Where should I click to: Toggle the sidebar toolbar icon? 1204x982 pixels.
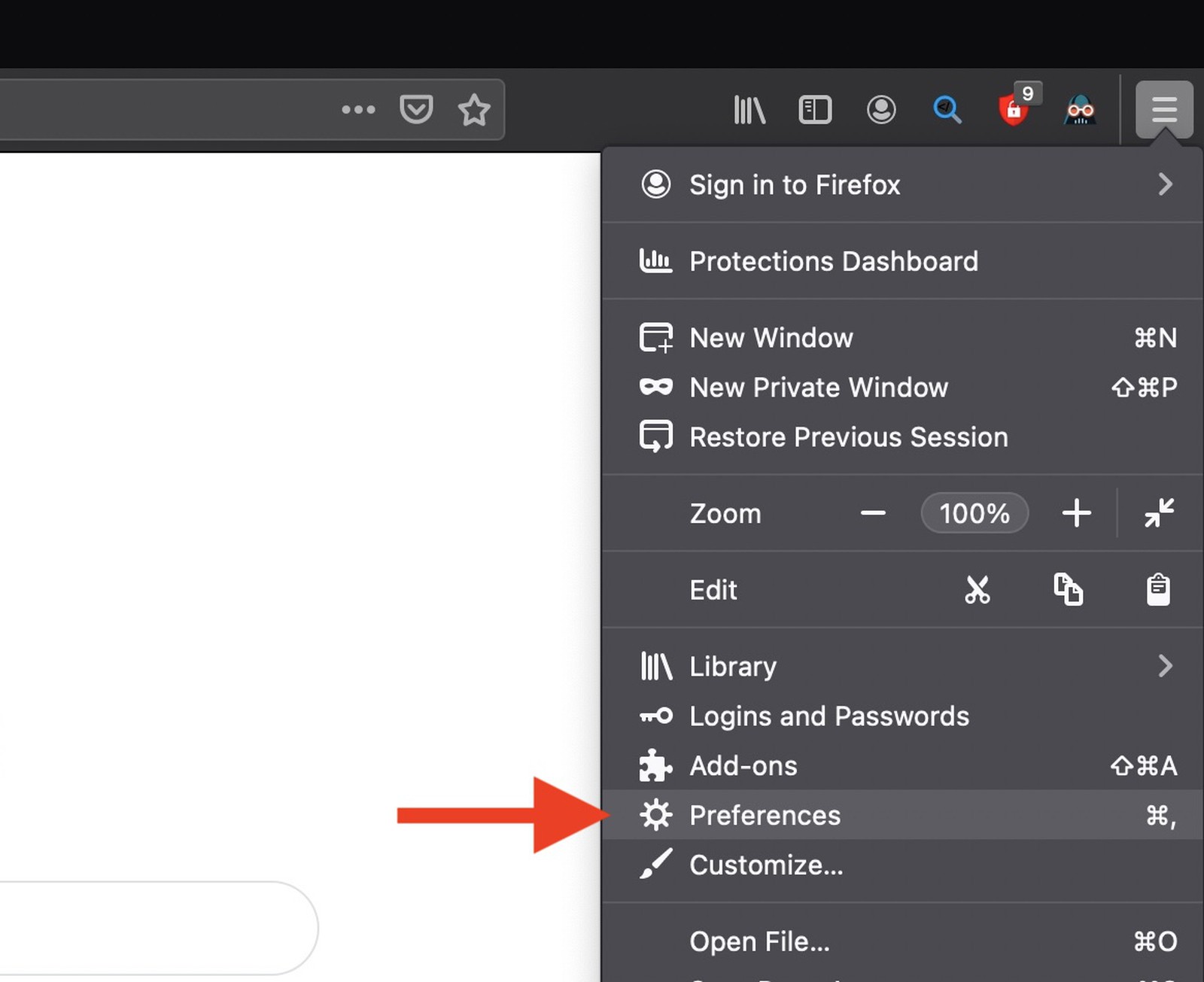[815, 110]
